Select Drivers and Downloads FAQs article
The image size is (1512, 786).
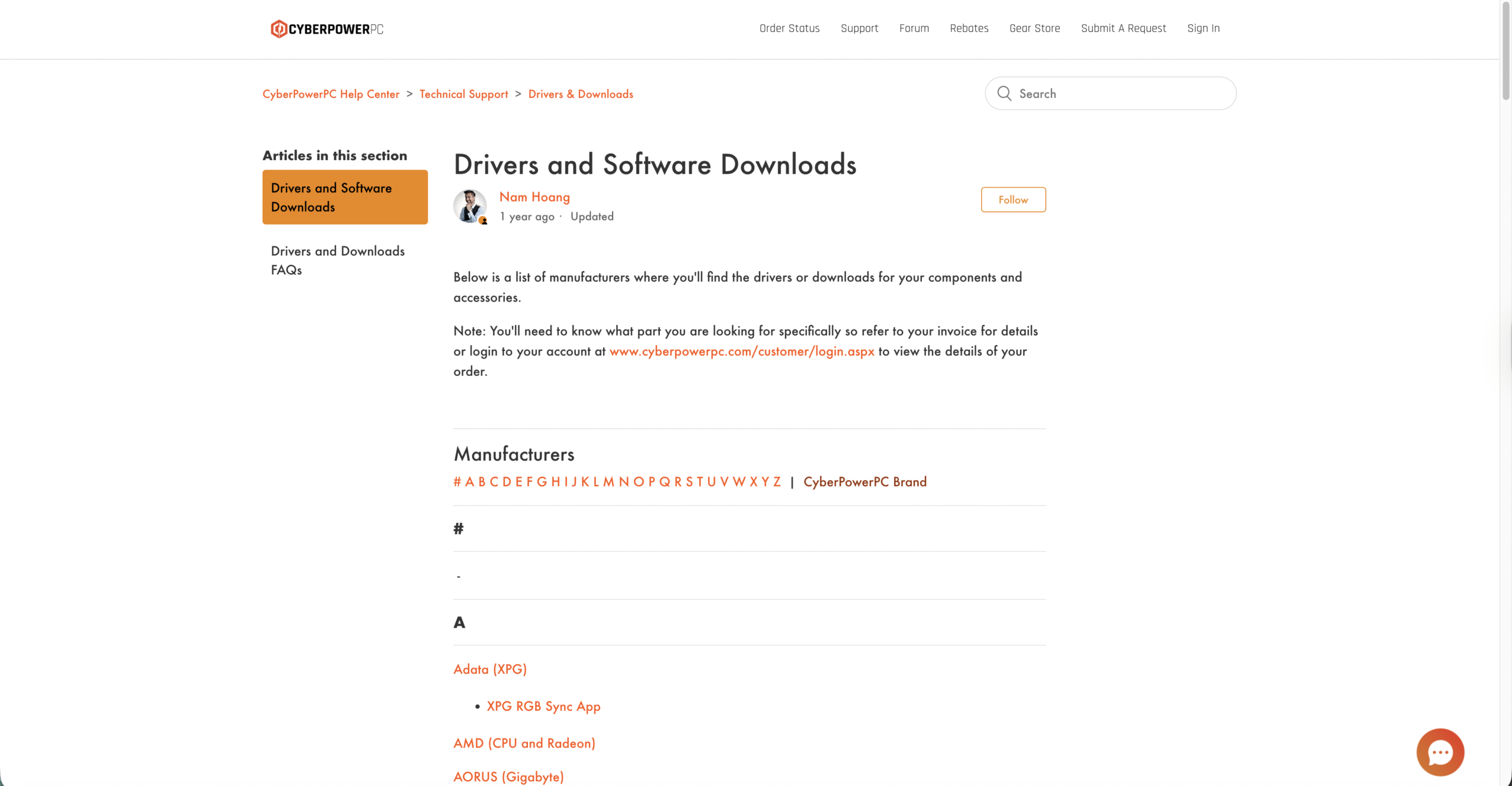[x=337, y=260]
